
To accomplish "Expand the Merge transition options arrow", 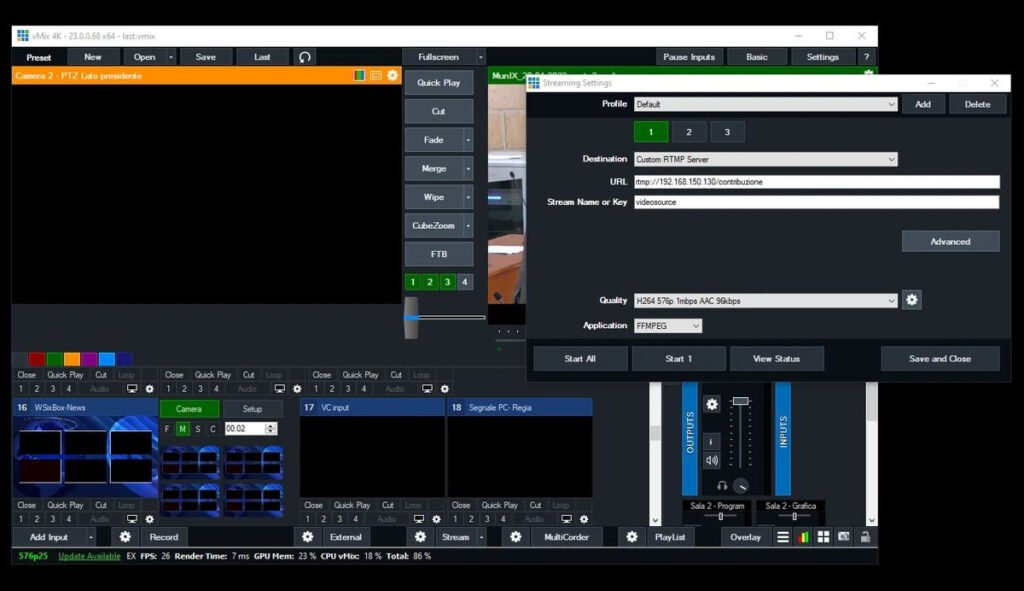I will click(x=468, y=168).
